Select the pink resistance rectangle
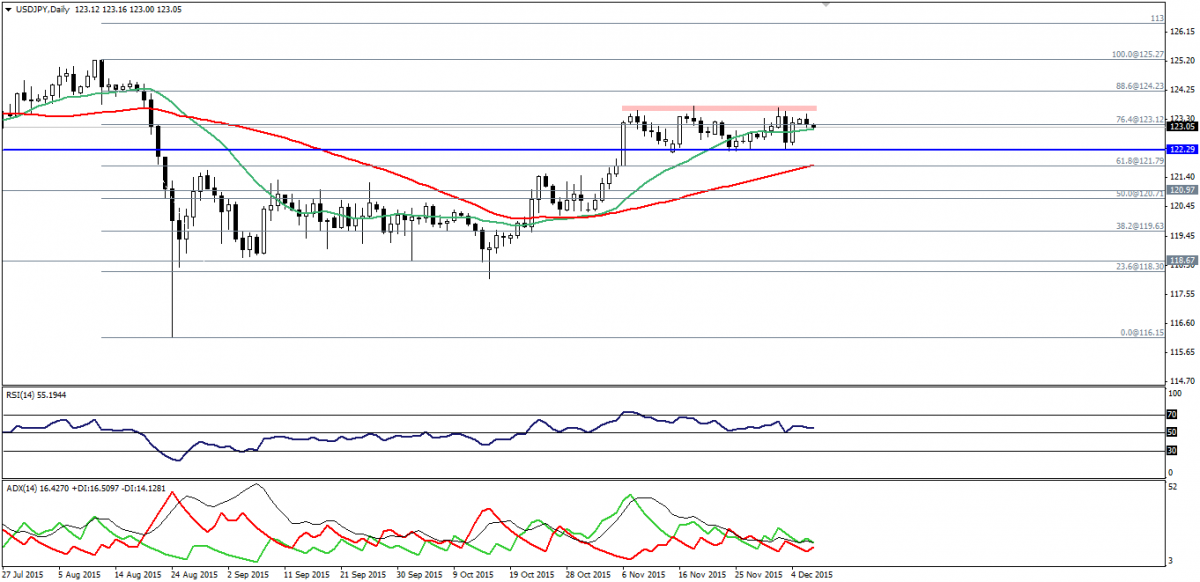This screenshot has width=1200, height=582. (718, 107)
